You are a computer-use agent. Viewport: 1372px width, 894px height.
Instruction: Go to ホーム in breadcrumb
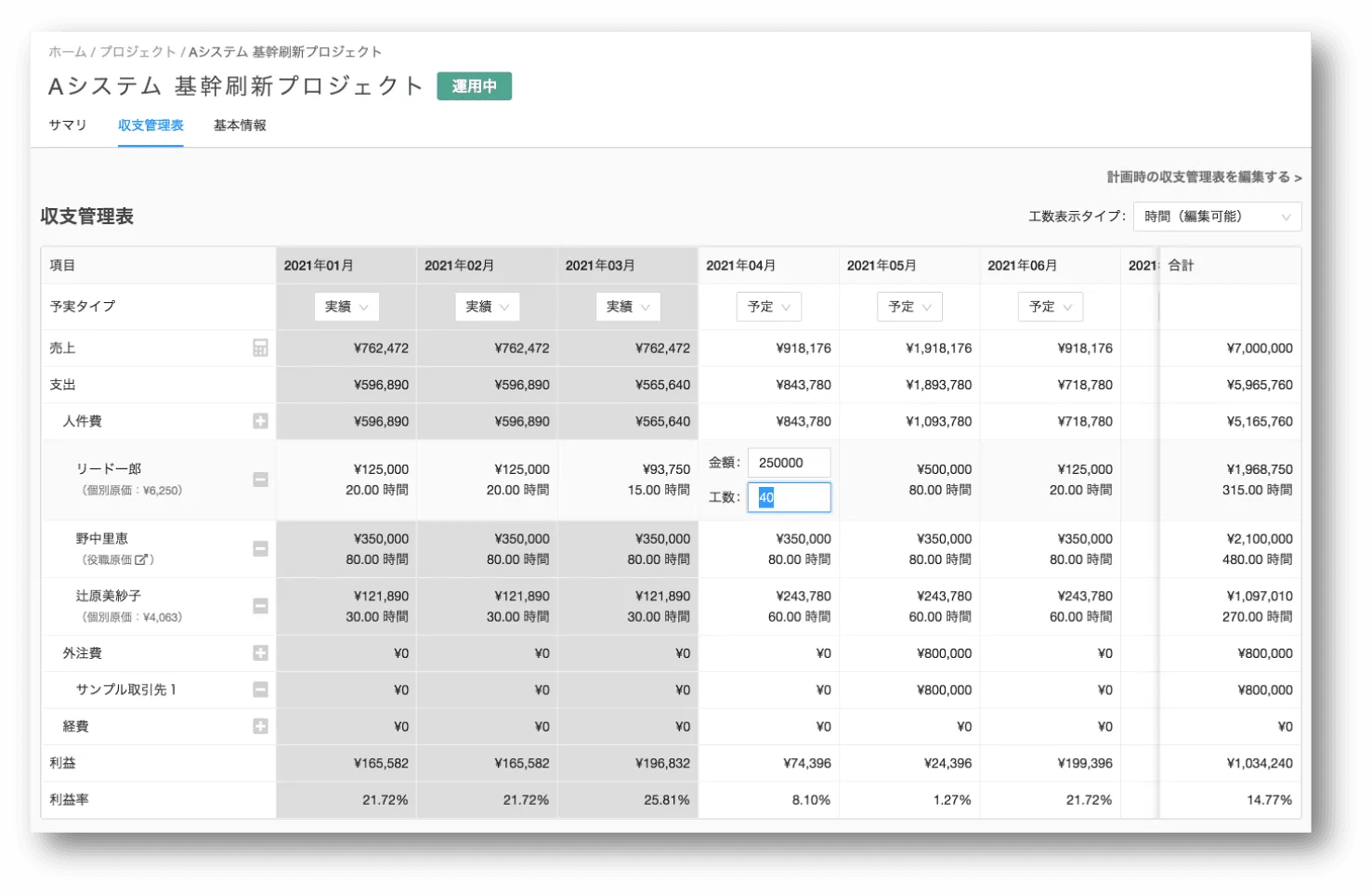(x=68, y=52)
